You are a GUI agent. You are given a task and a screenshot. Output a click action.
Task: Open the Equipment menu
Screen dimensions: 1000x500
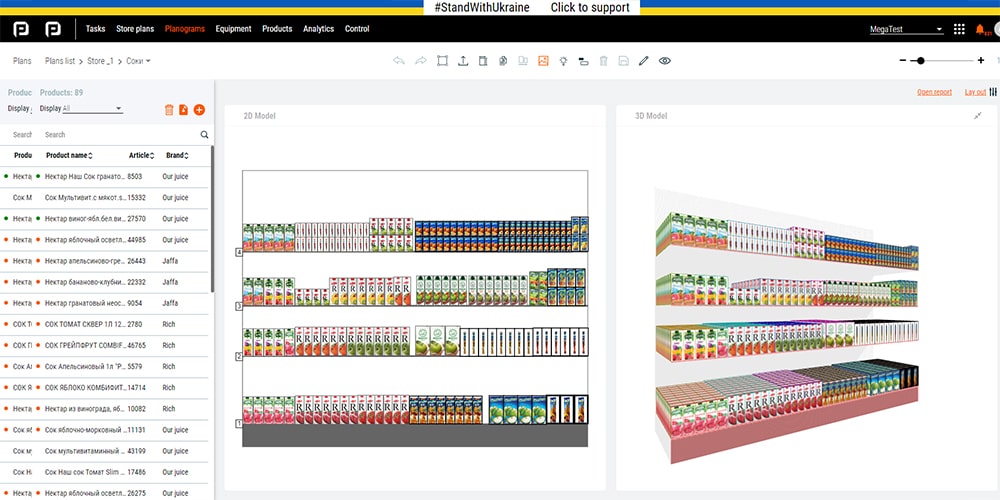pos(233,29)
